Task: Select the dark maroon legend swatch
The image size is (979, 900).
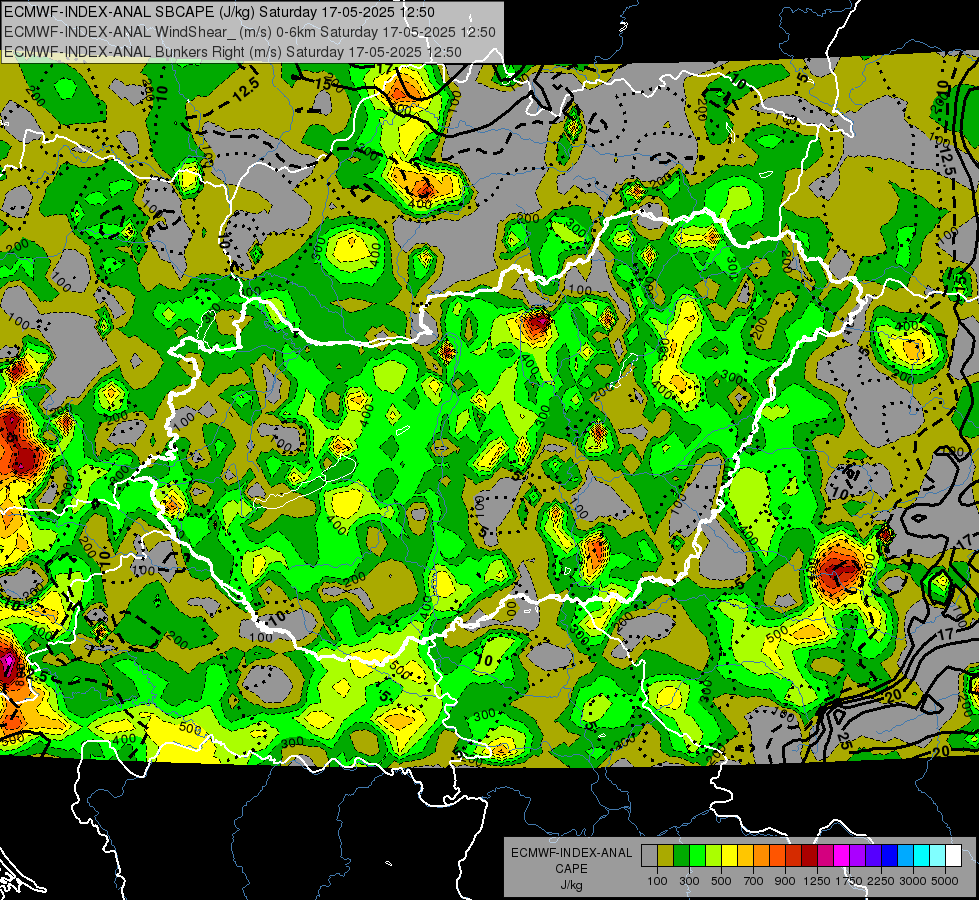Action: 810,856
